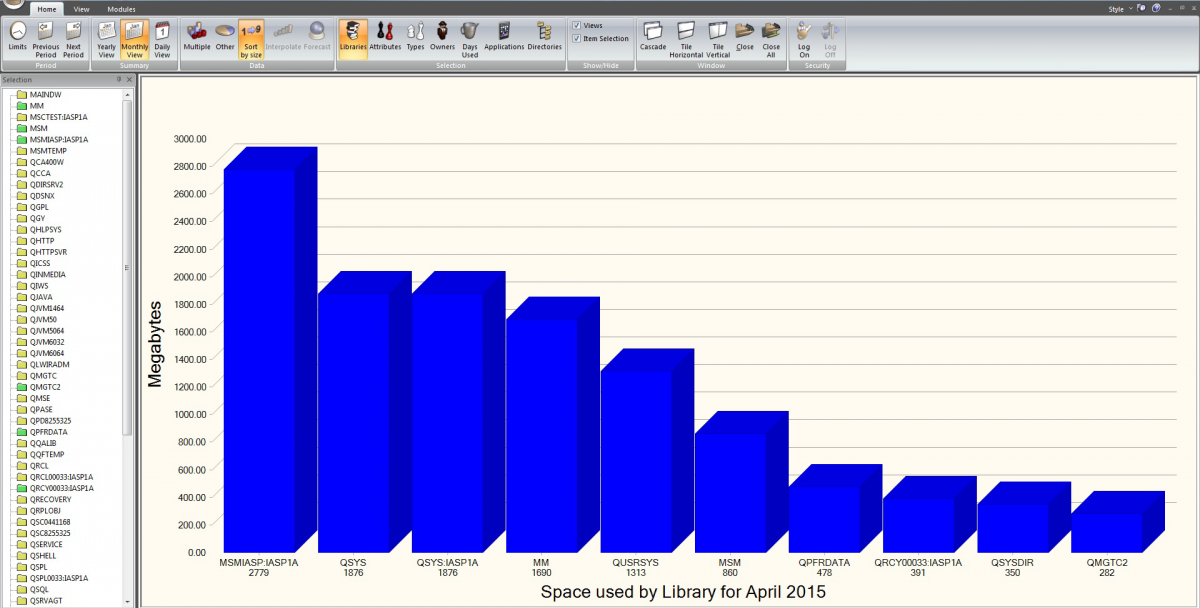This screenshot has height=608, width=1200.
Task: Choose the Owners selection icon
Action: (x=442, y=37)
